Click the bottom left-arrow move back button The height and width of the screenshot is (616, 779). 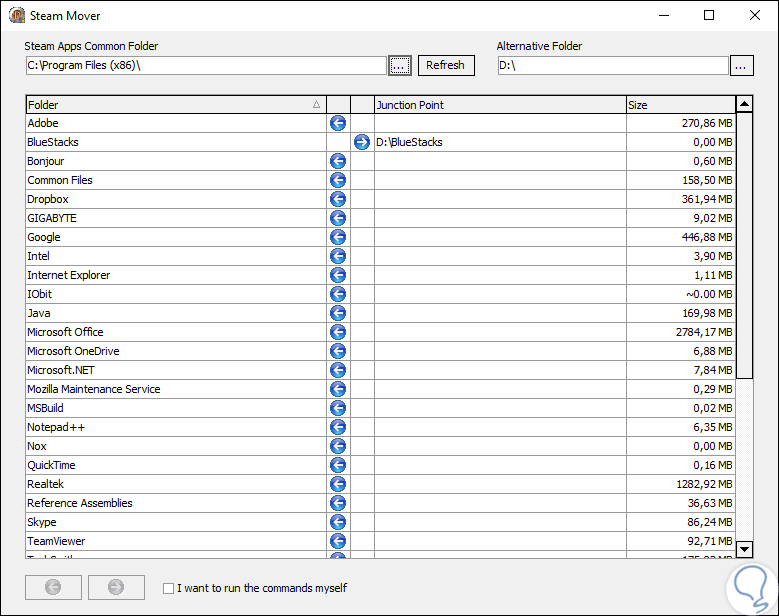point(53,587)
